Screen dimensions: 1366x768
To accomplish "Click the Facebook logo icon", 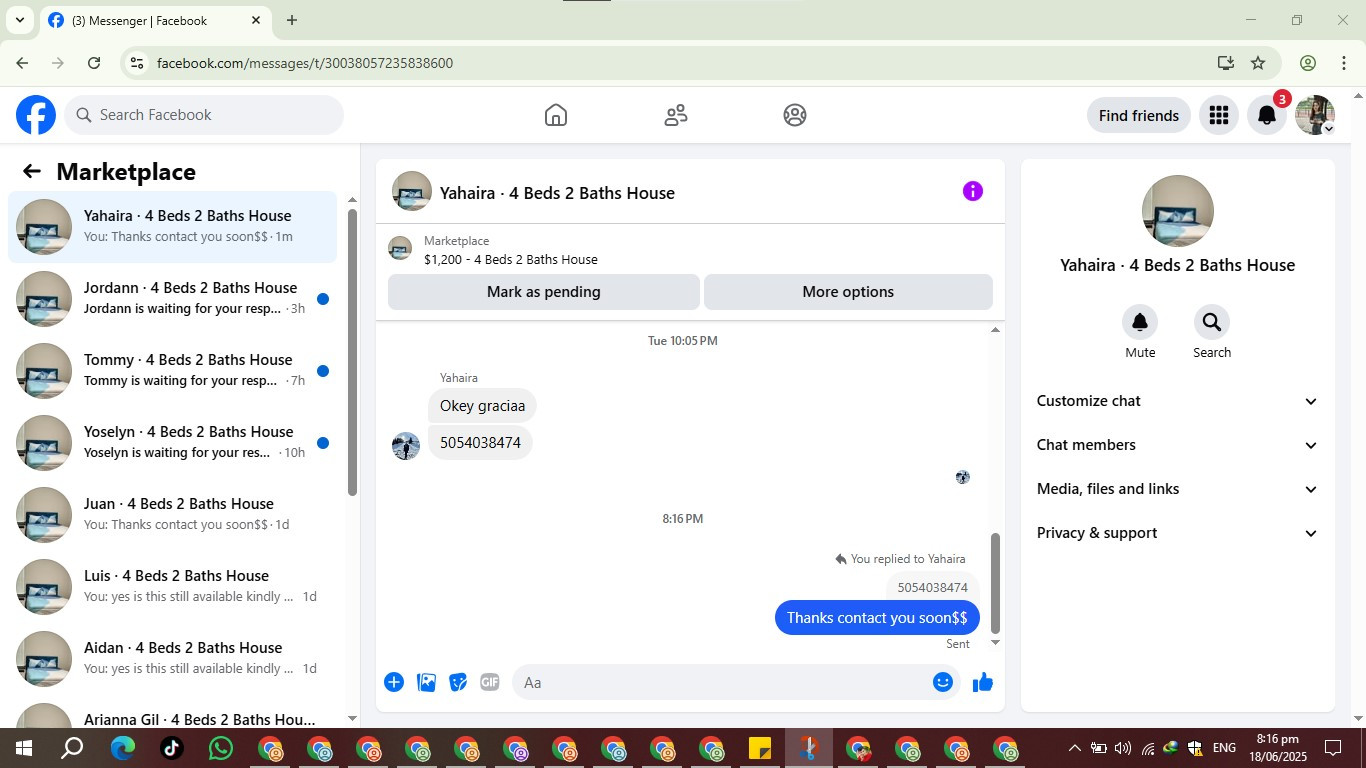I will [36, 115].
